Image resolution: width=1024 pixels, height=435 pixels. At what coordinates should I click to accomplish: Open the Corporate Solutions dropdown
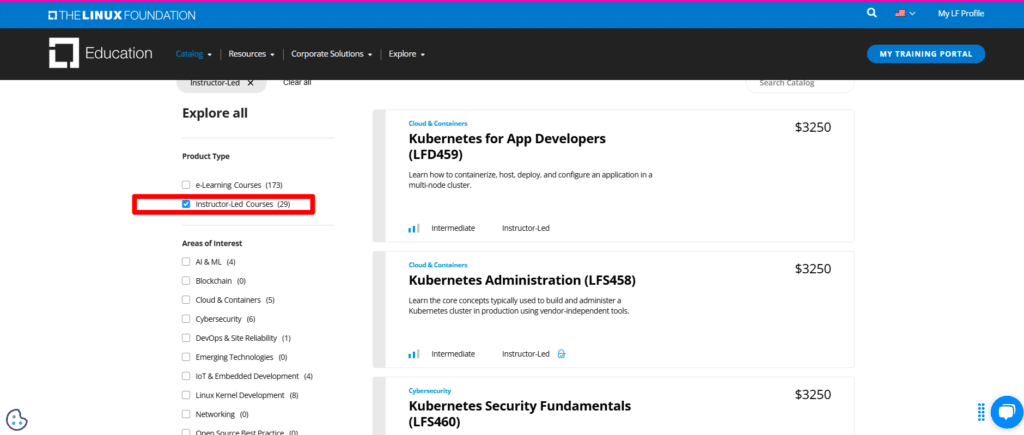coord(332,54)
